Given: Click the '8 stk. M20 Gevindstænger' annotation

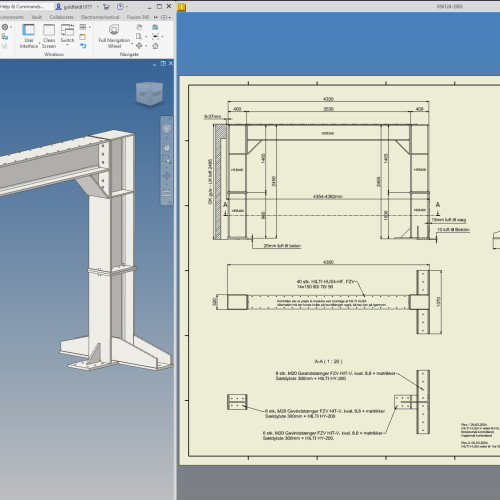Looking at the screenshot, I should [335, 376].
